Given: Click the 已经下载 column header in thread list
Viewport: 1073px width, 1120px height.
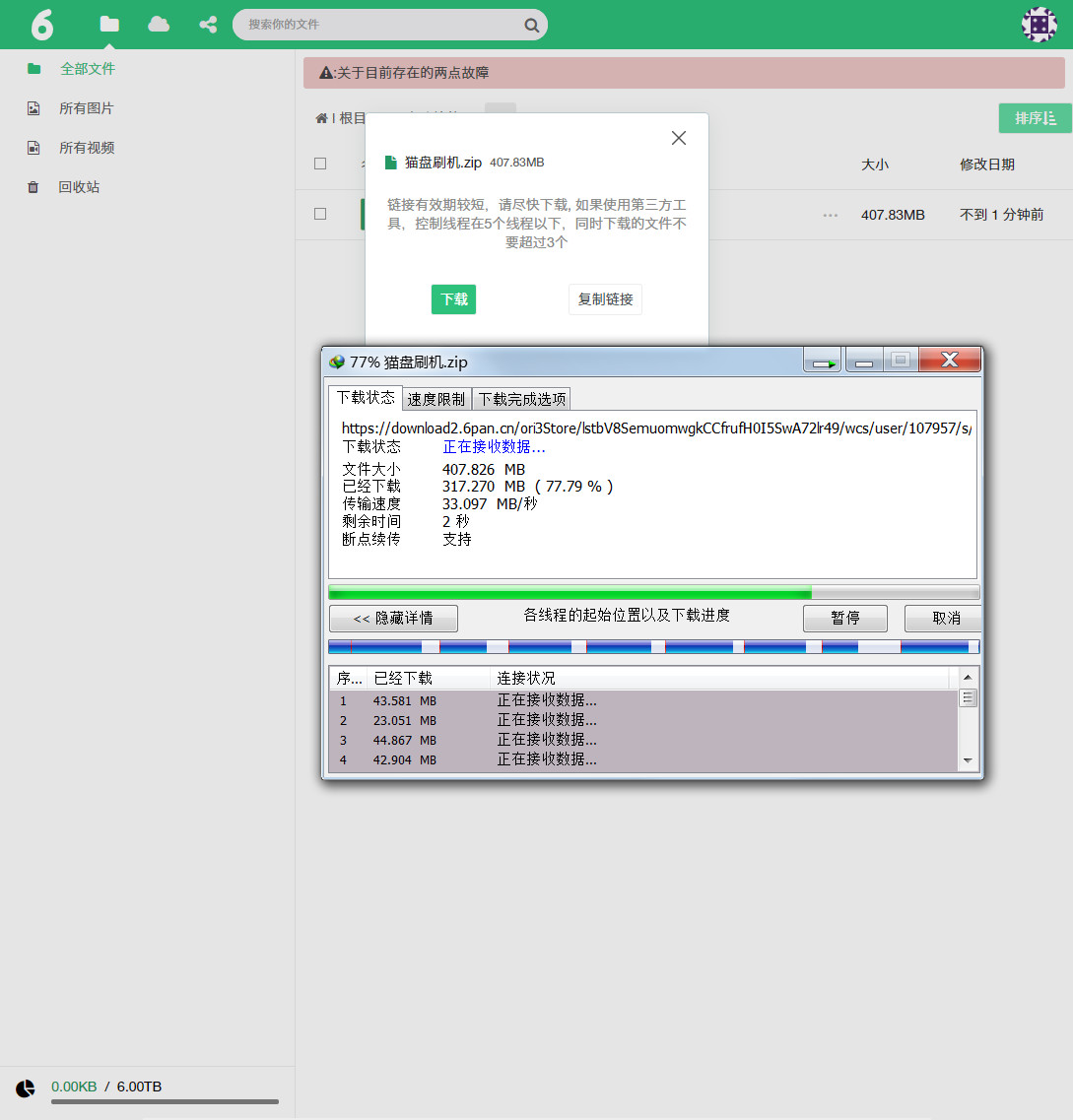Looking at the screenshot, I should click(x=429, y=678).
